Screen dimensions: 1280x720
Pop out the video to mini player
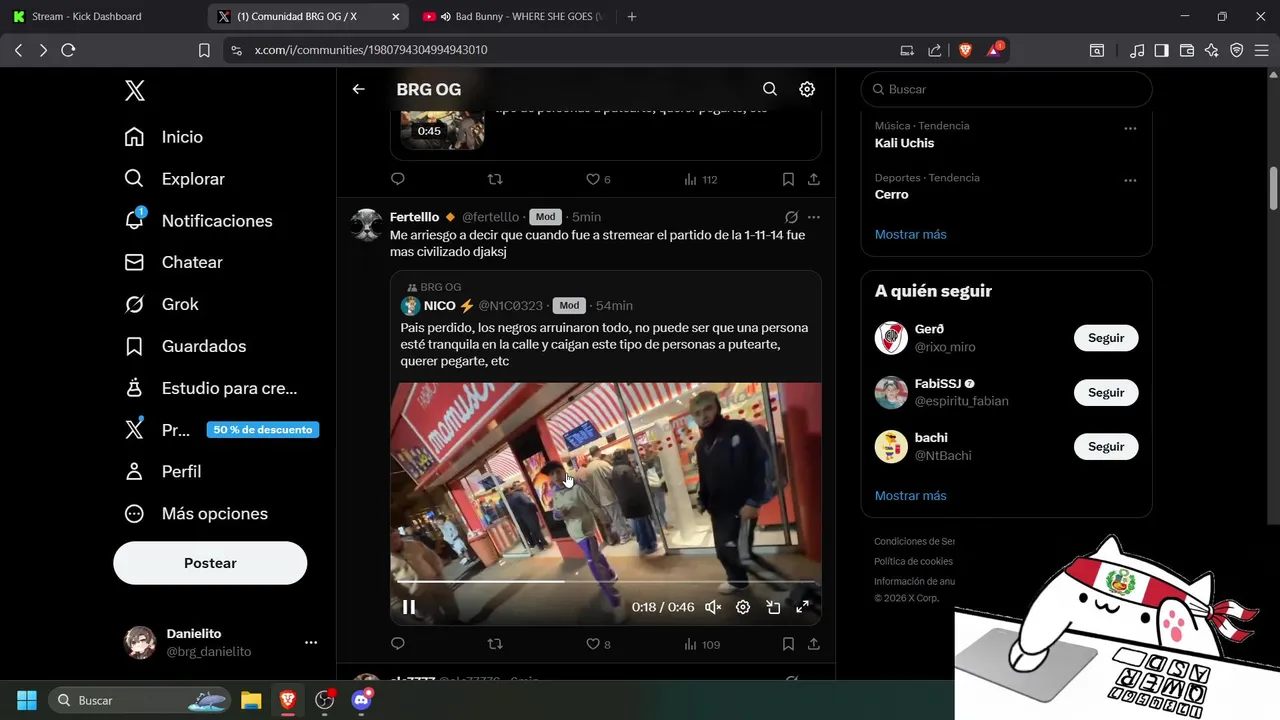point(773,607)
